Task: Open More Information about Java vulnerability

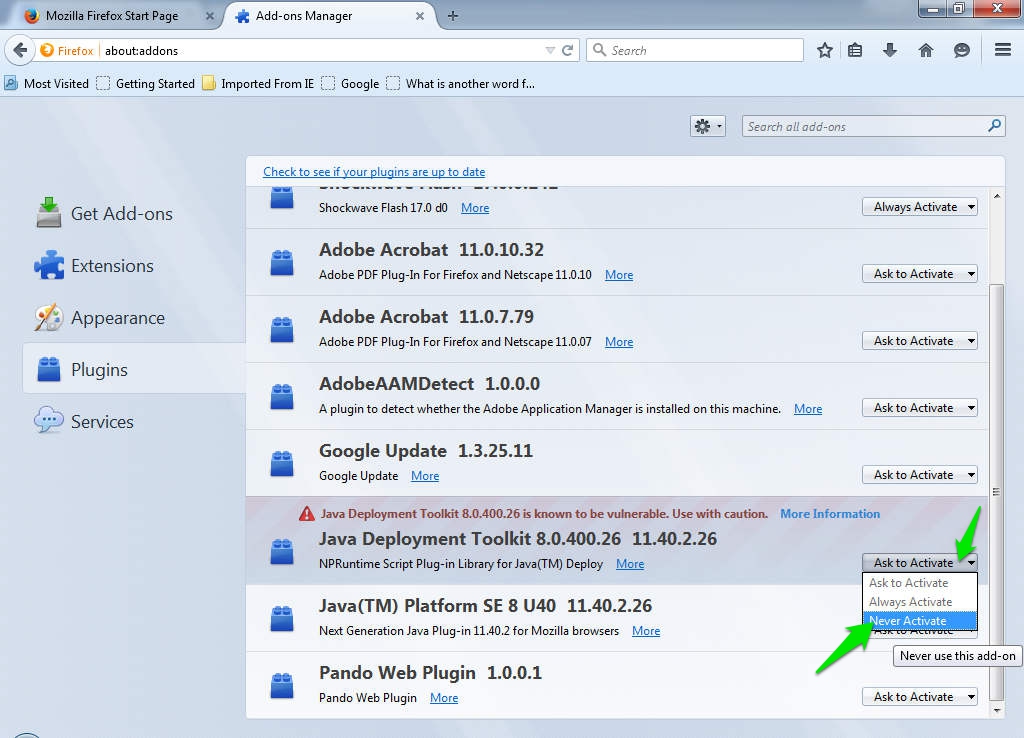Action: (x=830, y=514)
